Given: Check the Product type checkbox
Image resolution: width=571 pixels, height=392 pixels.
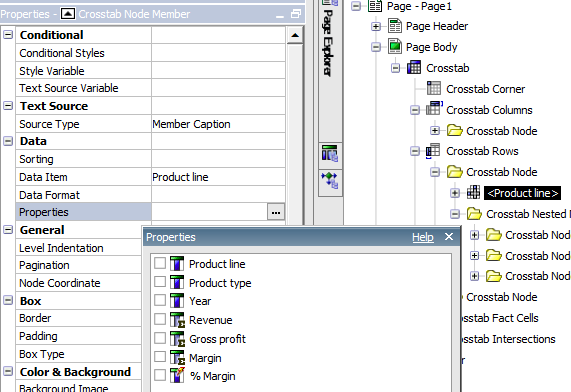Looking at the screenshot, I should 160,282.
